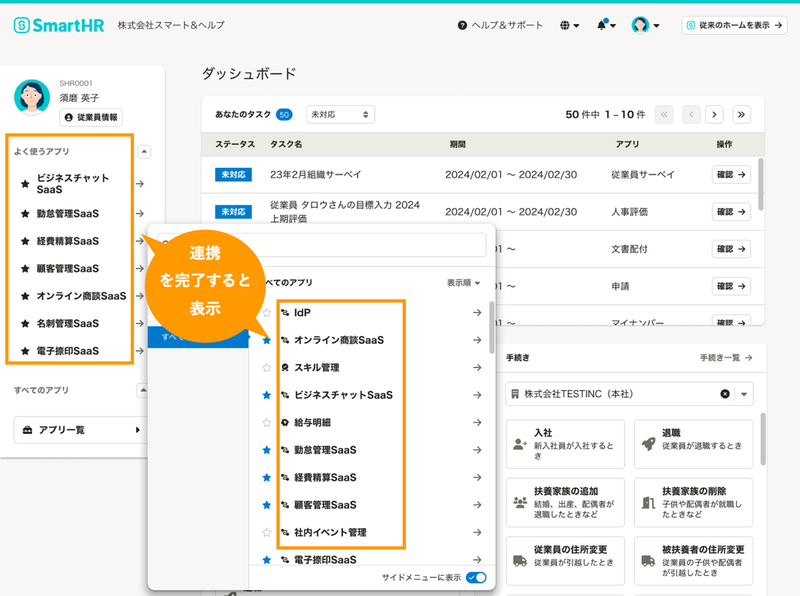Click 従来のホームを表示 button
Image resolution: width=800 pixels, height=596 pixels.
pos(734,25)
